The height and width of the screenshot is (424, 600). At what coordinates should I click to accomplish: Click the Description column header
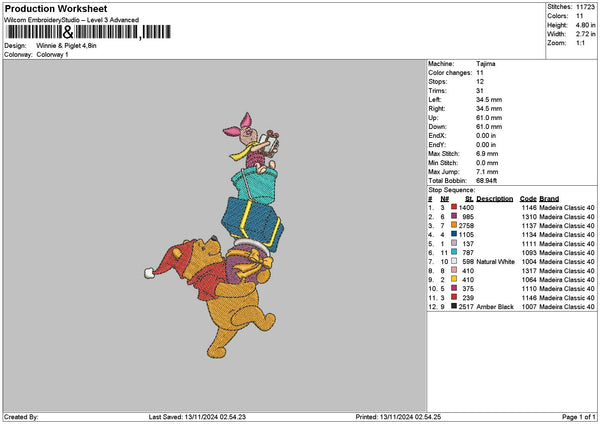[494, 197]
